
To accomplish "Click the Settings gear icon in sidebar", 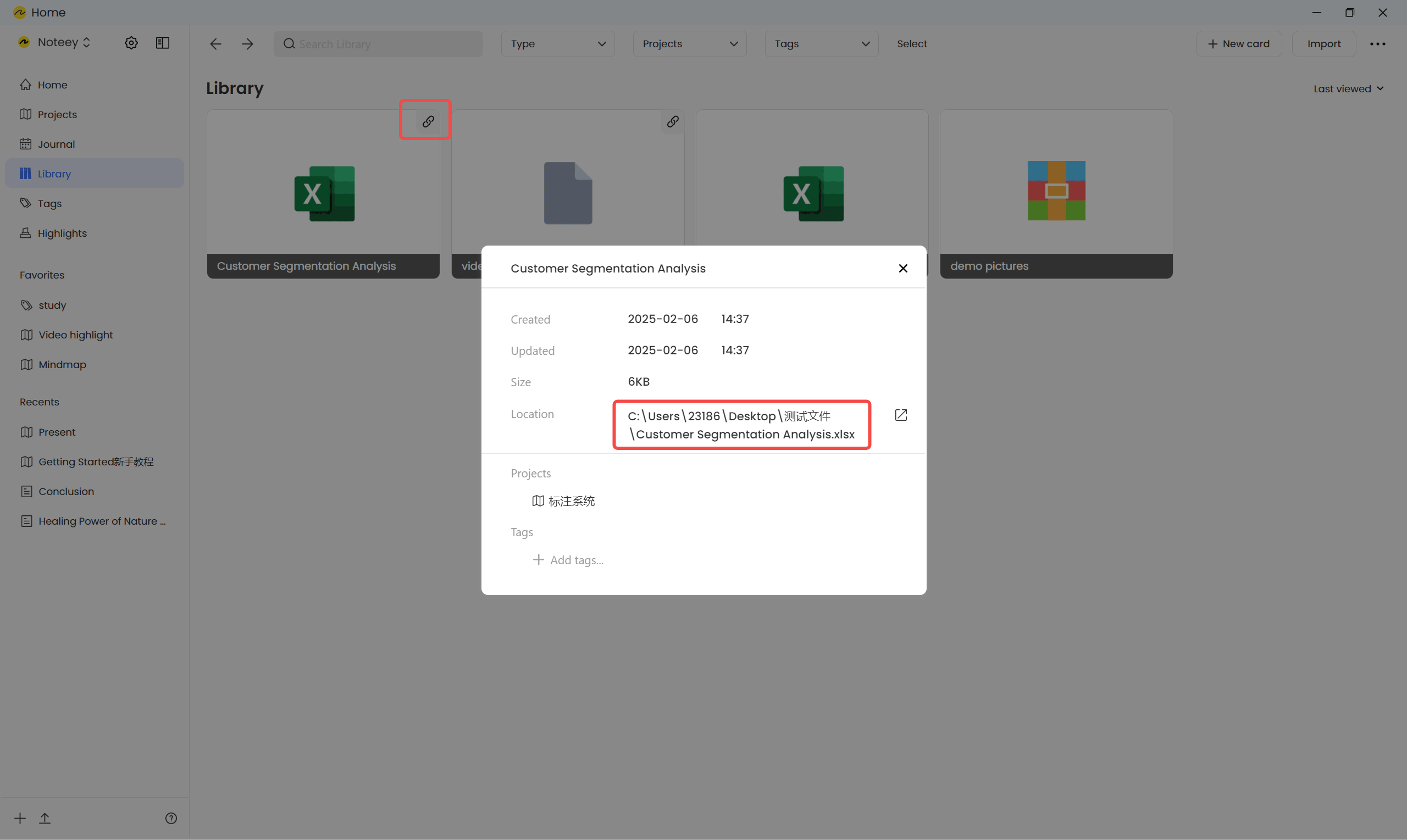I will [131, 42].
